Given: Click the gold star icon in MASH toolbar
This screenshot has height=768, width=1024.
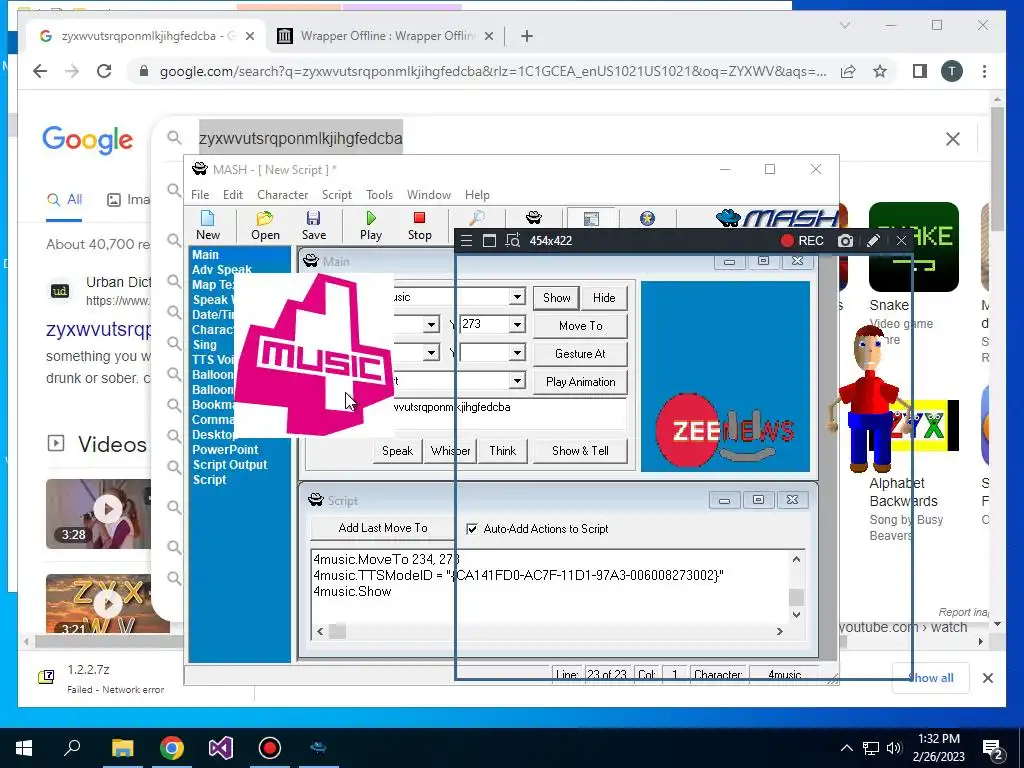Looking at the screenshot, I should coord(647,218).
